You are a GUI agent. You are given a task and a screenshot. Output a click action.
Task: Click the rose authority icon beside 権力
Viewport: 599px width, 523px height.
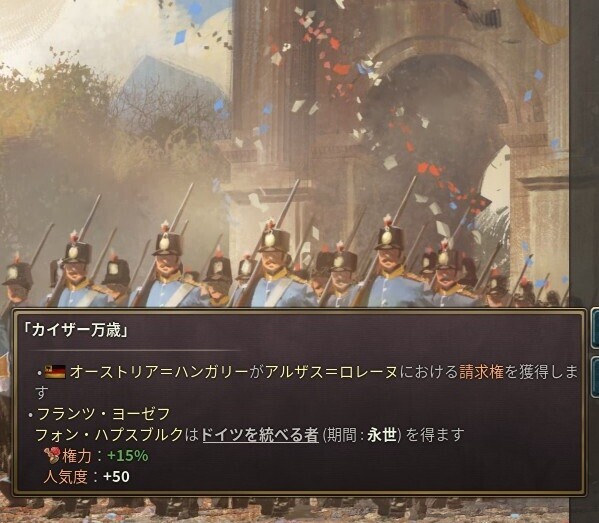coord(52,455)
